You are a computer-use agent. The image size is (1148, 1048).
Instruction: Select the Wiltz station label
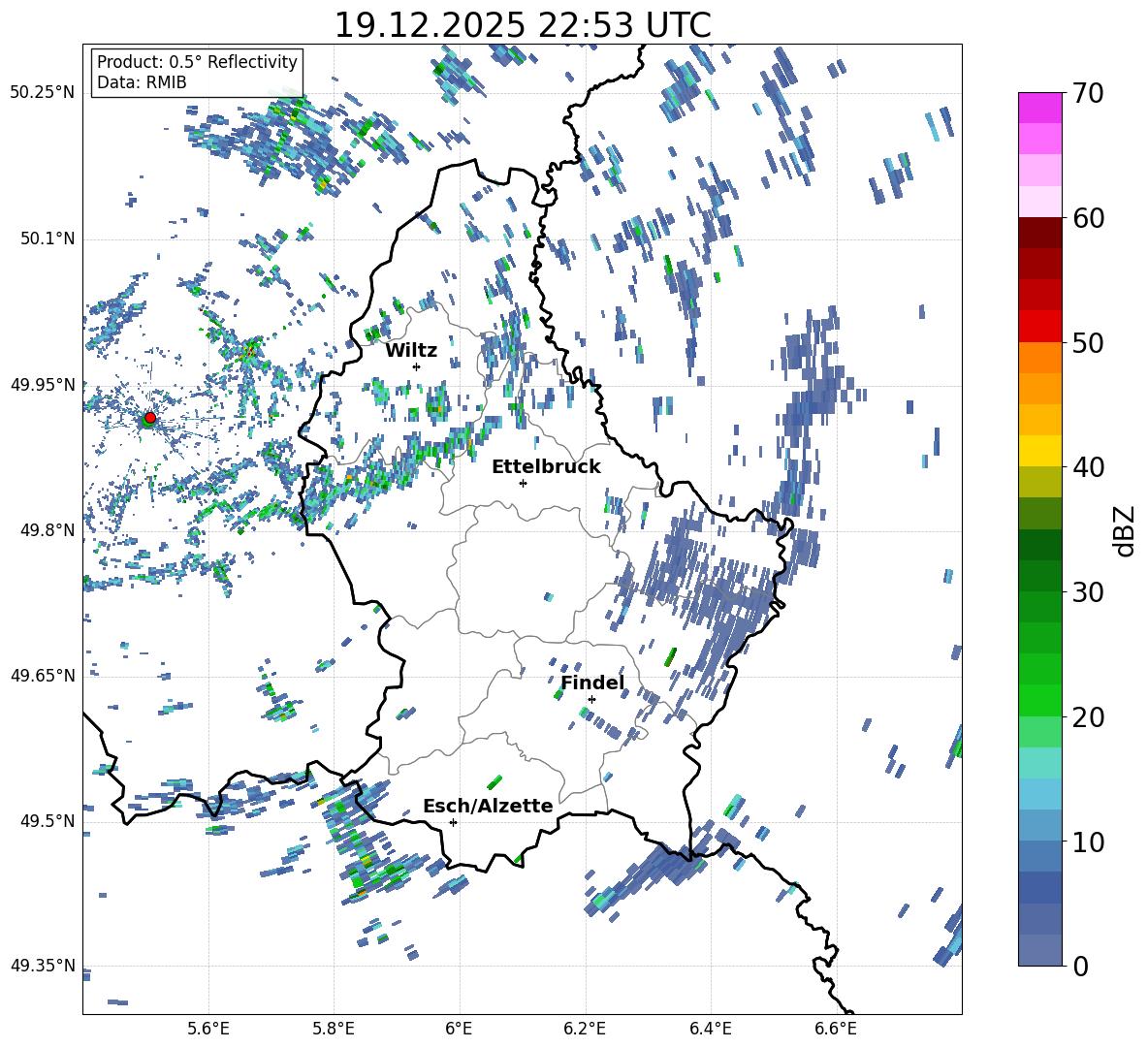point(411,350)
